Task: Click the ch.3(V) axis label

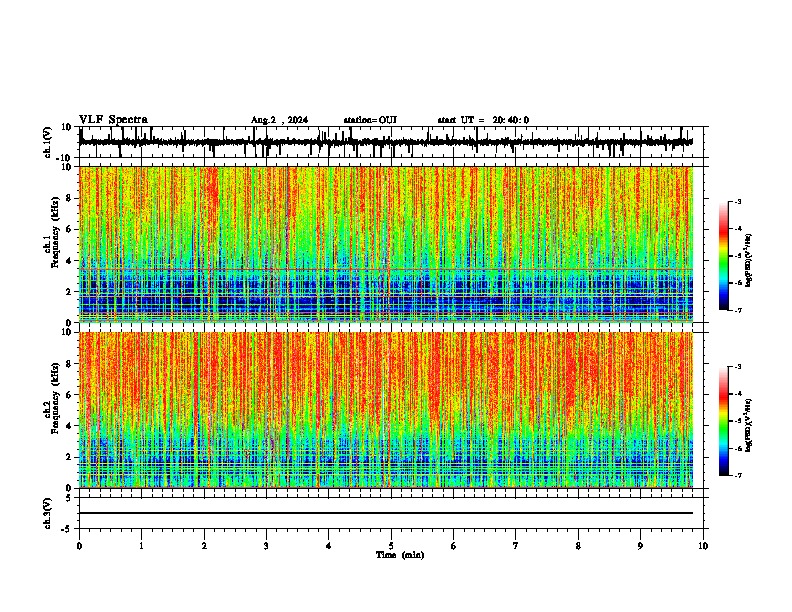Action: [47, 513]
